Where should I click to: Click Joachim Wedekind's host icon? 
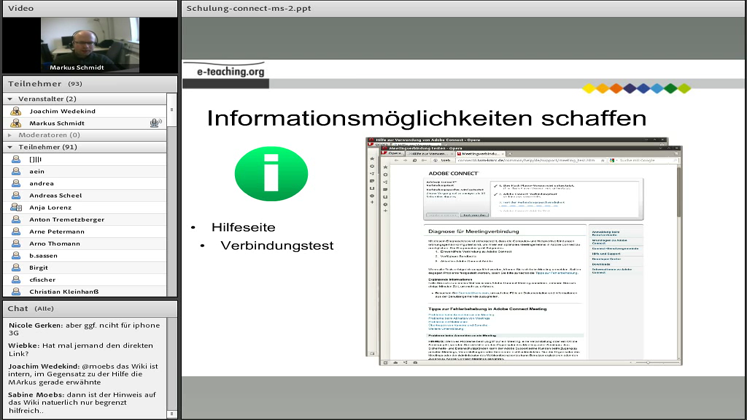pyautogui.click(x=16, y=111)
